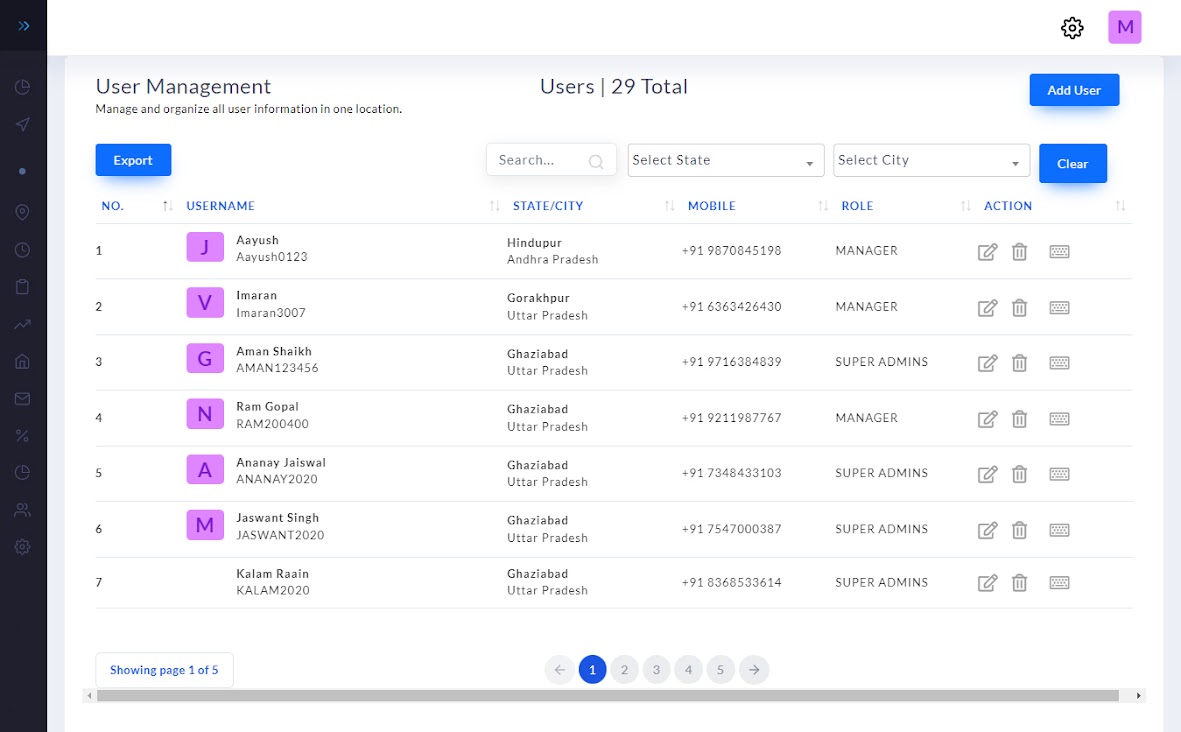Expand the sidebar with double-chevron icon

[x=24, y=26]
